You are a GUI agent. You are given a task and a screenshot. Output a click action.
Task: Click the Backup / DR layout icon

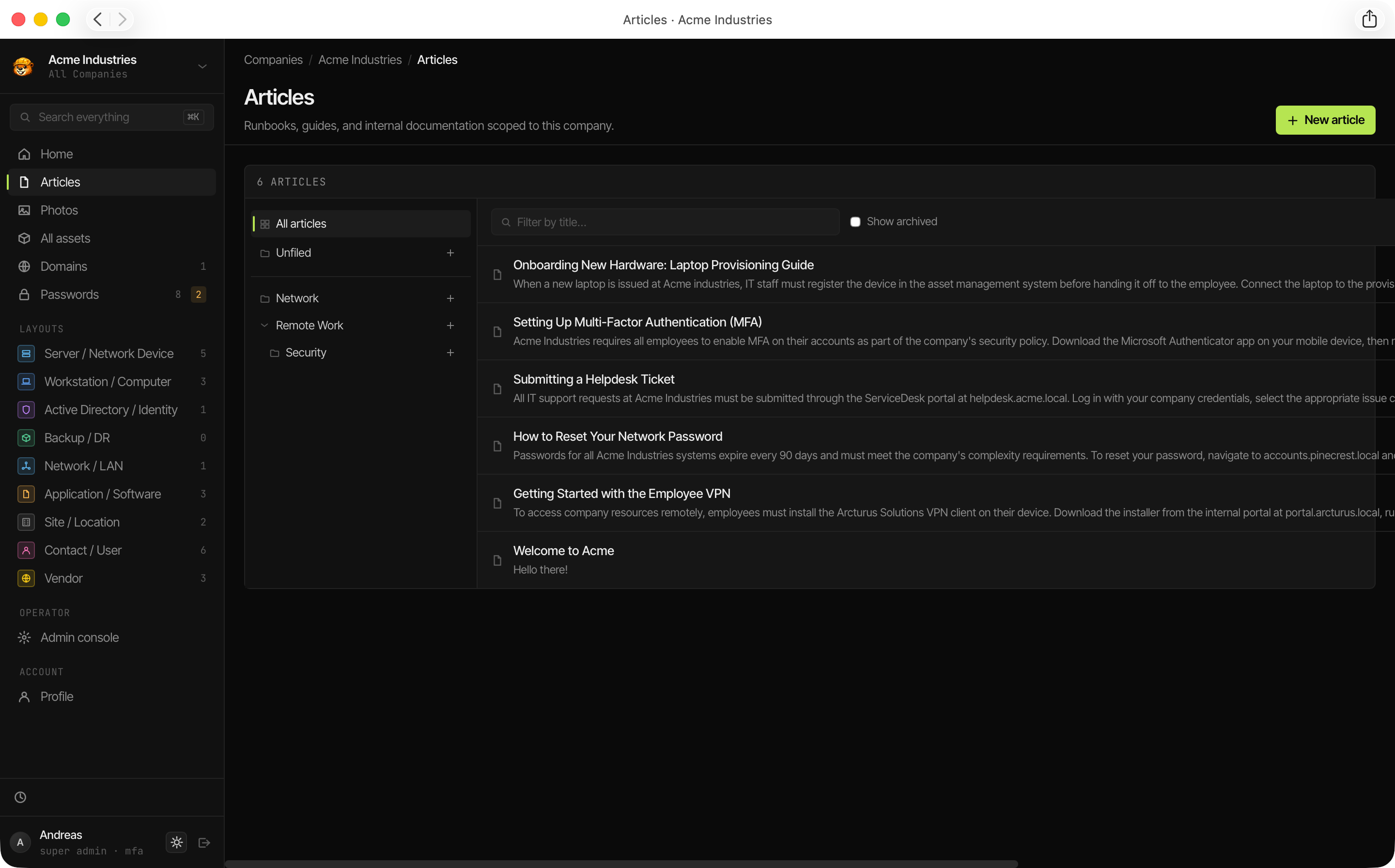point(26,438)
